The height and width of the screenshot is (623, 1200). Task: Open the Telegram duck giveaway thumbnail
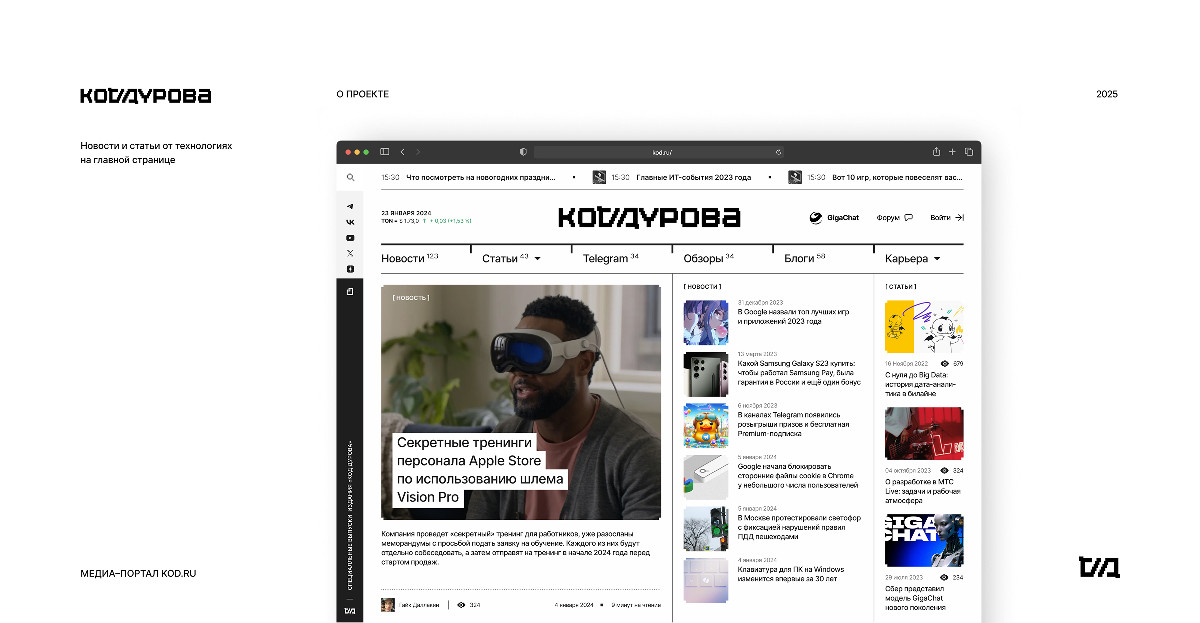click(706, 425)
